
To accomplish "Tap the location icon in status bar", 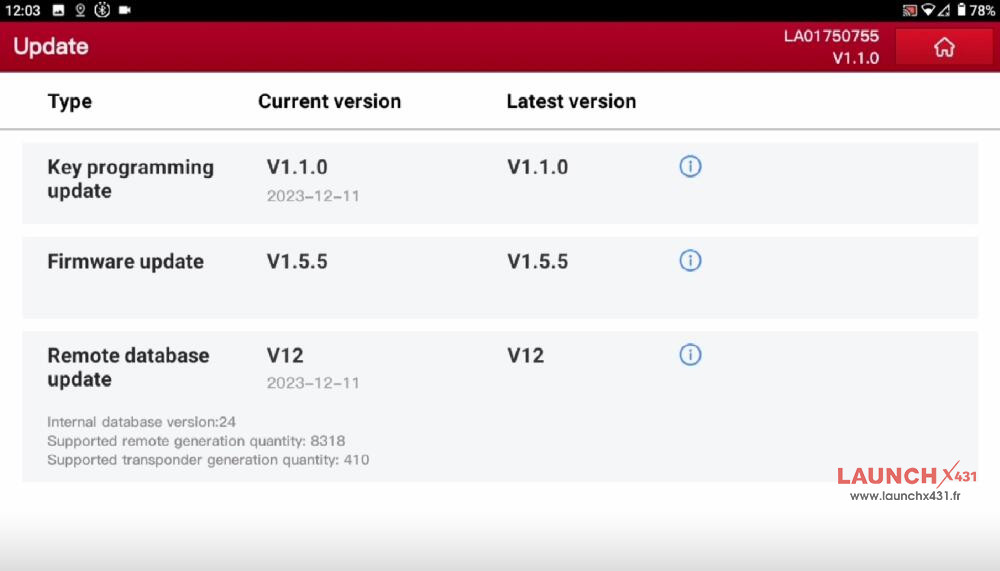I will point(80,10).
